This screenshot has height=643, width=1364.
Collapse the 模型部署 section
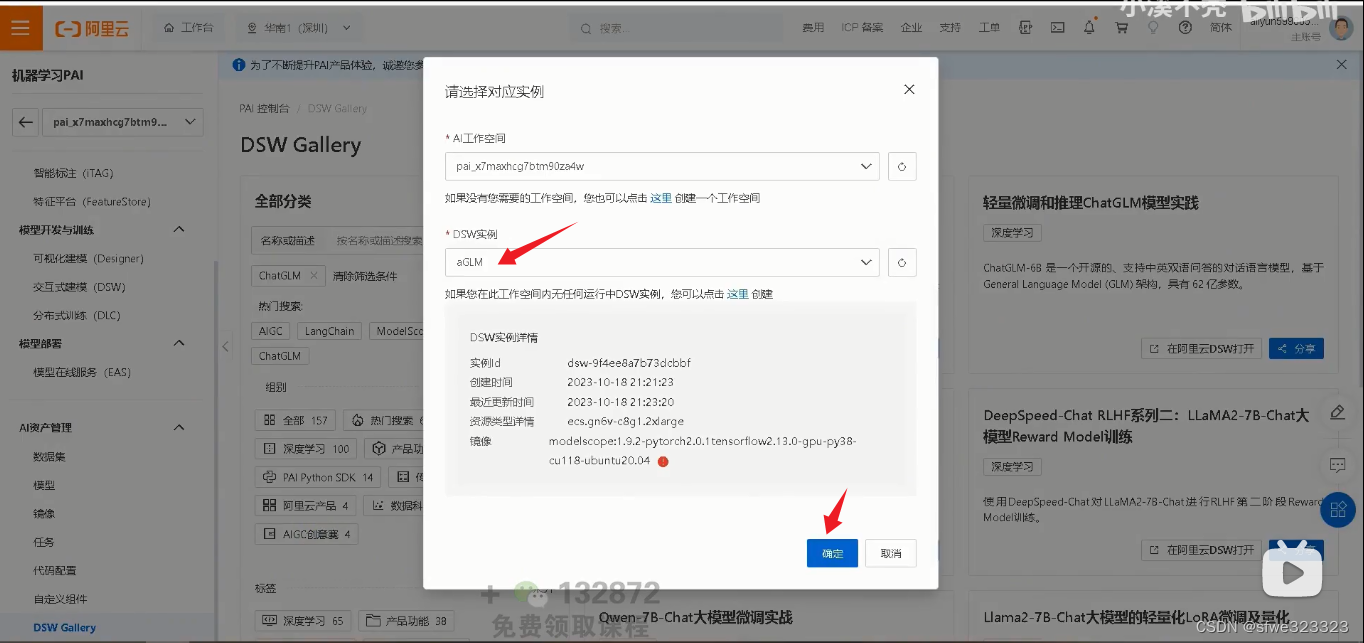pos(179,343)
